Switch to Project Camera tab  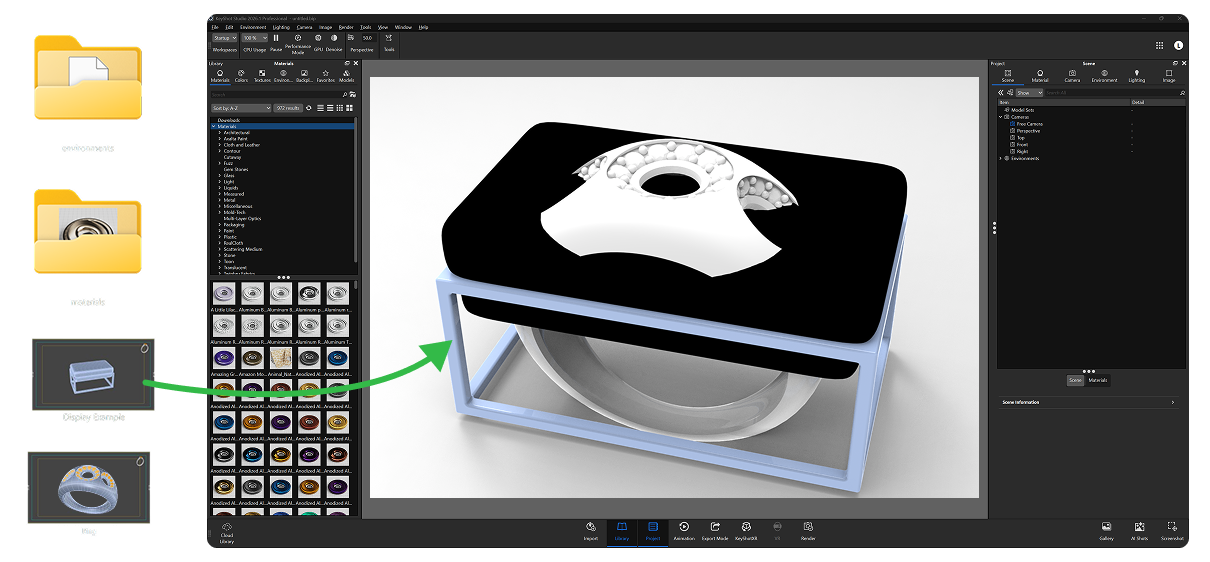click(x=1072, y=76)
